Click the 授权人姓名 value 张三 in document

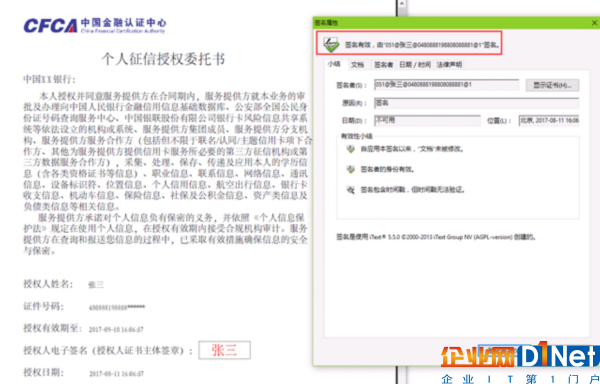click(96, 285)
